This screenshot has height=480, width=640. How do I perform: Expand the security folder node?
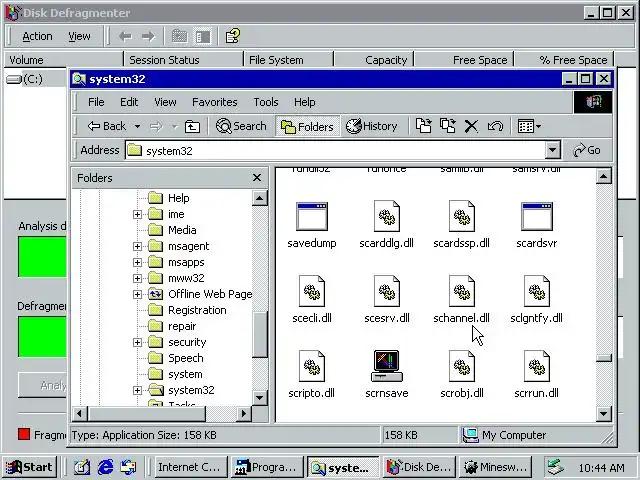click(x=138, y=342)
